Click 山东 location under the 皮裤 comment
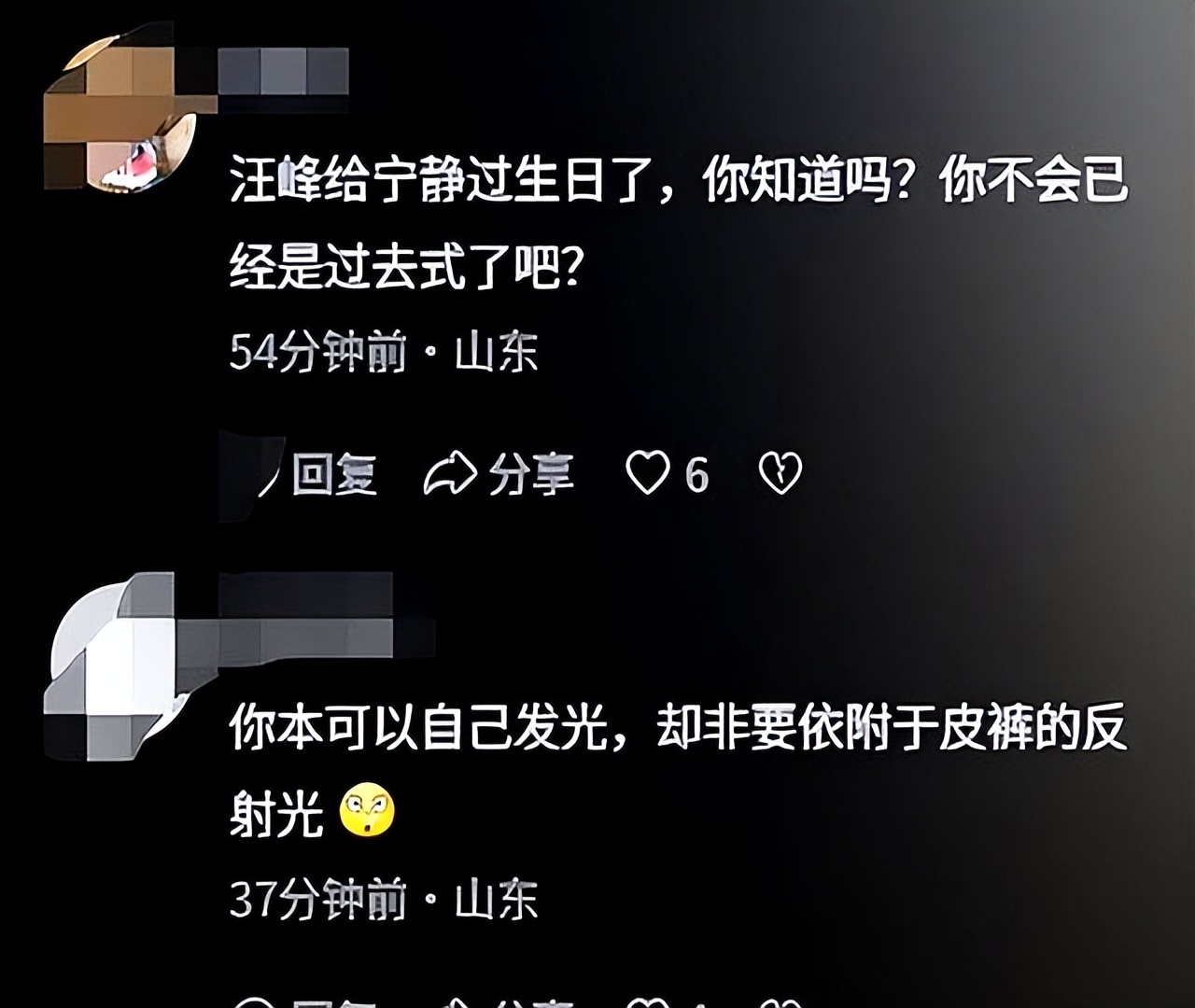 pyautogui.click(x=497, y=900)
